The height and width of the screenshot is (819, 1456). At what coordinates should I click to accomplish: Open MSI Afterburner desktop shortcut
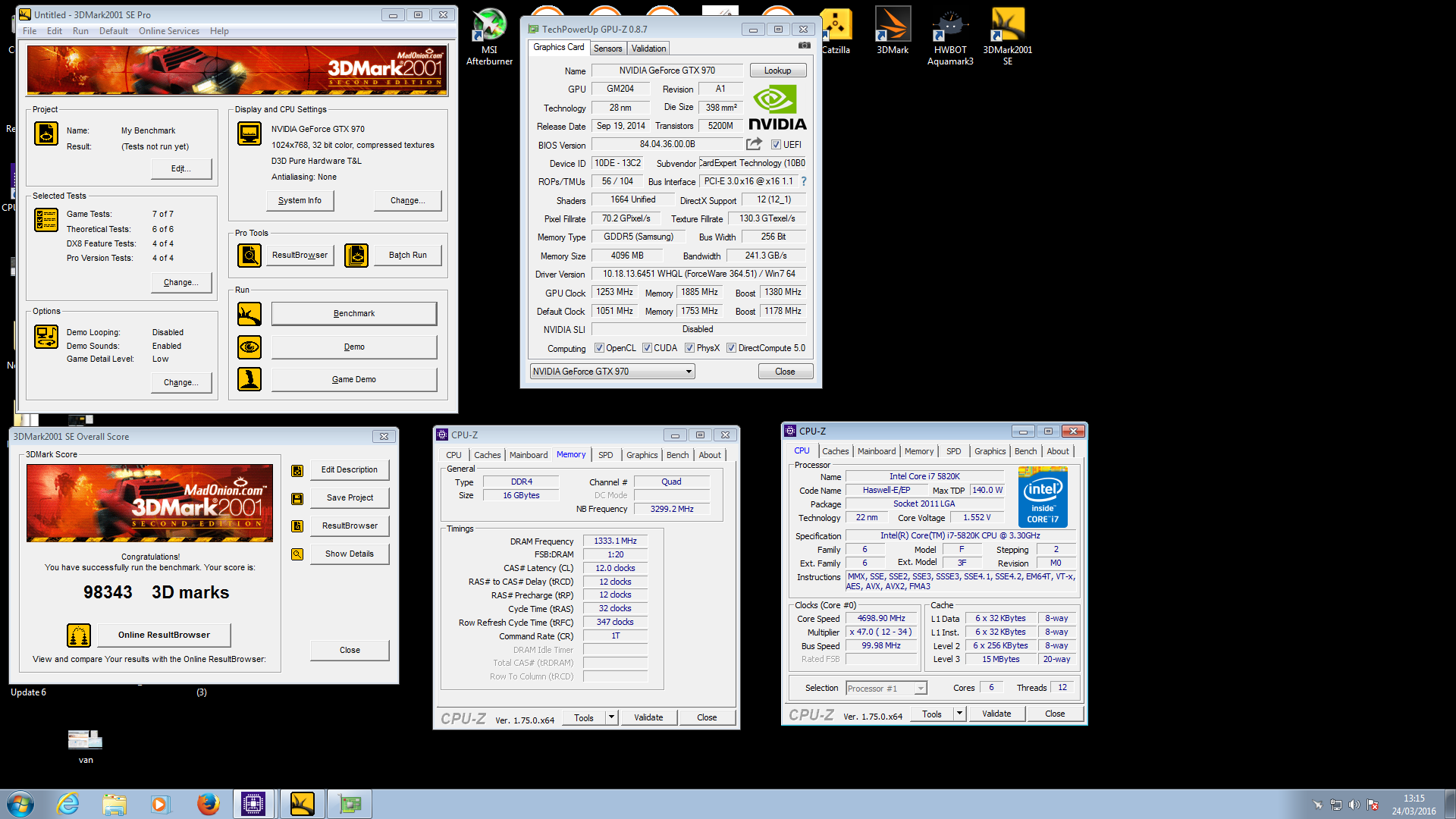tap(489, 36)
